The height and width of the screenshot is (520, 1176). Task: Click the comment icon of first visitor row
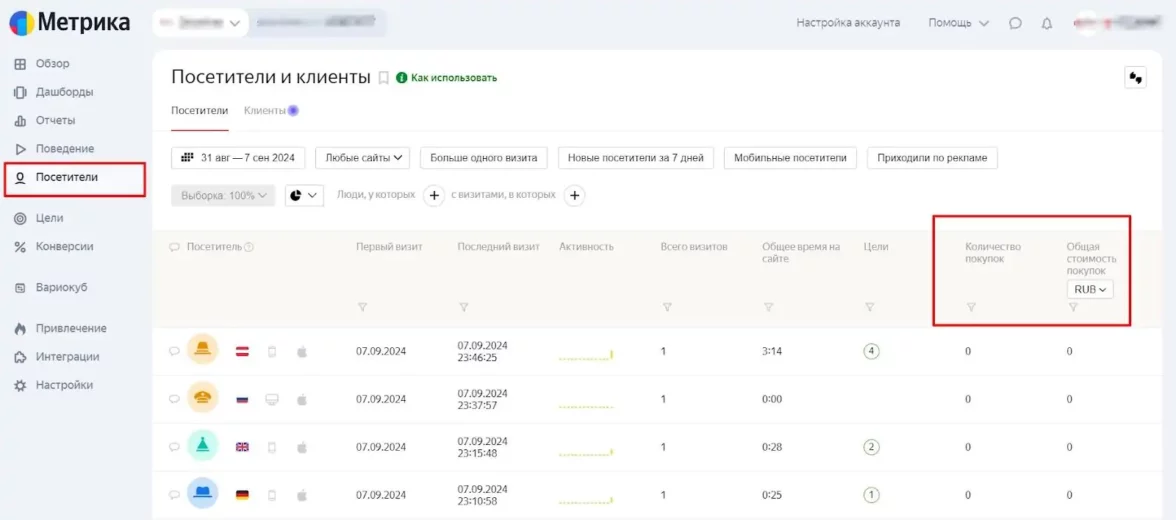(x=173, y=351)
